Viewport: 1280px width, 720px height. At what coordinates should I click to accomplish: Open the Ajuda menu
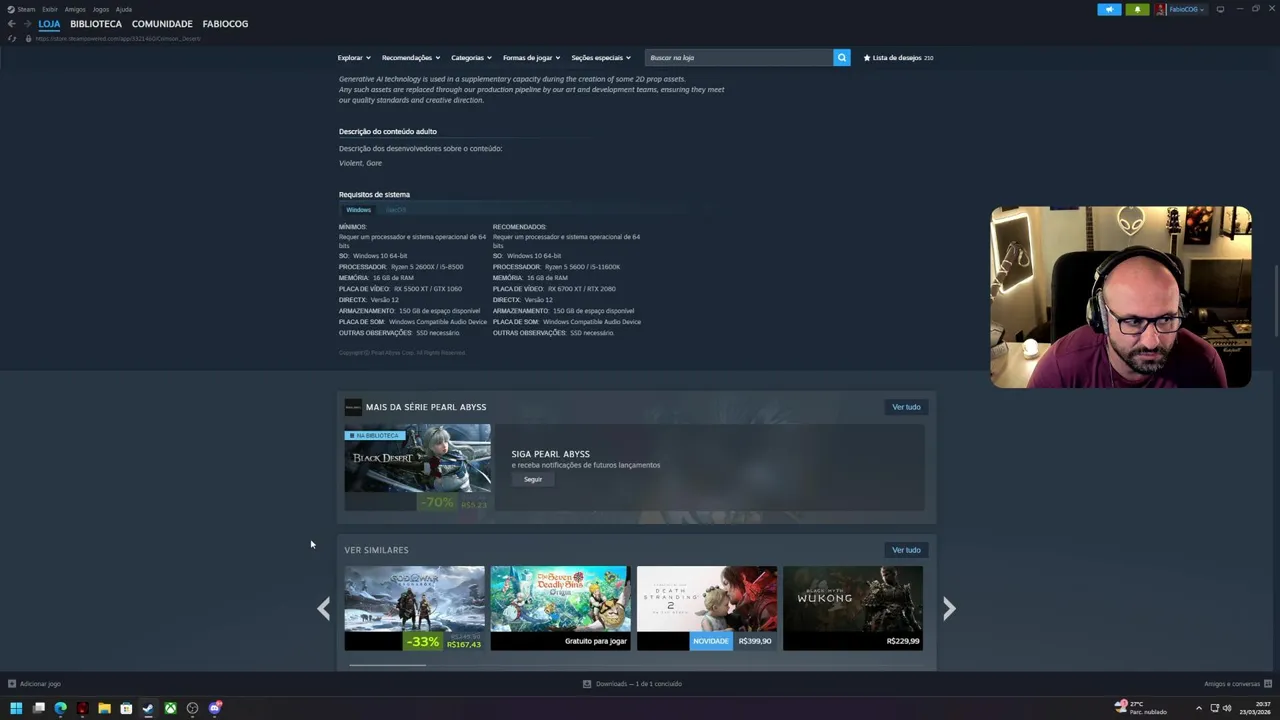pos(124,9)
